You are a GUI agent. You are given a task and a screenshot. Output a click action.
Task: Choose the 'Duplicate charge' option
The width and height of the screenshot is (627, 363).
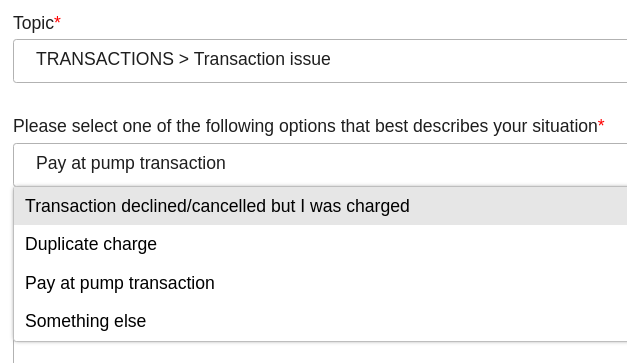click(320, 244)
